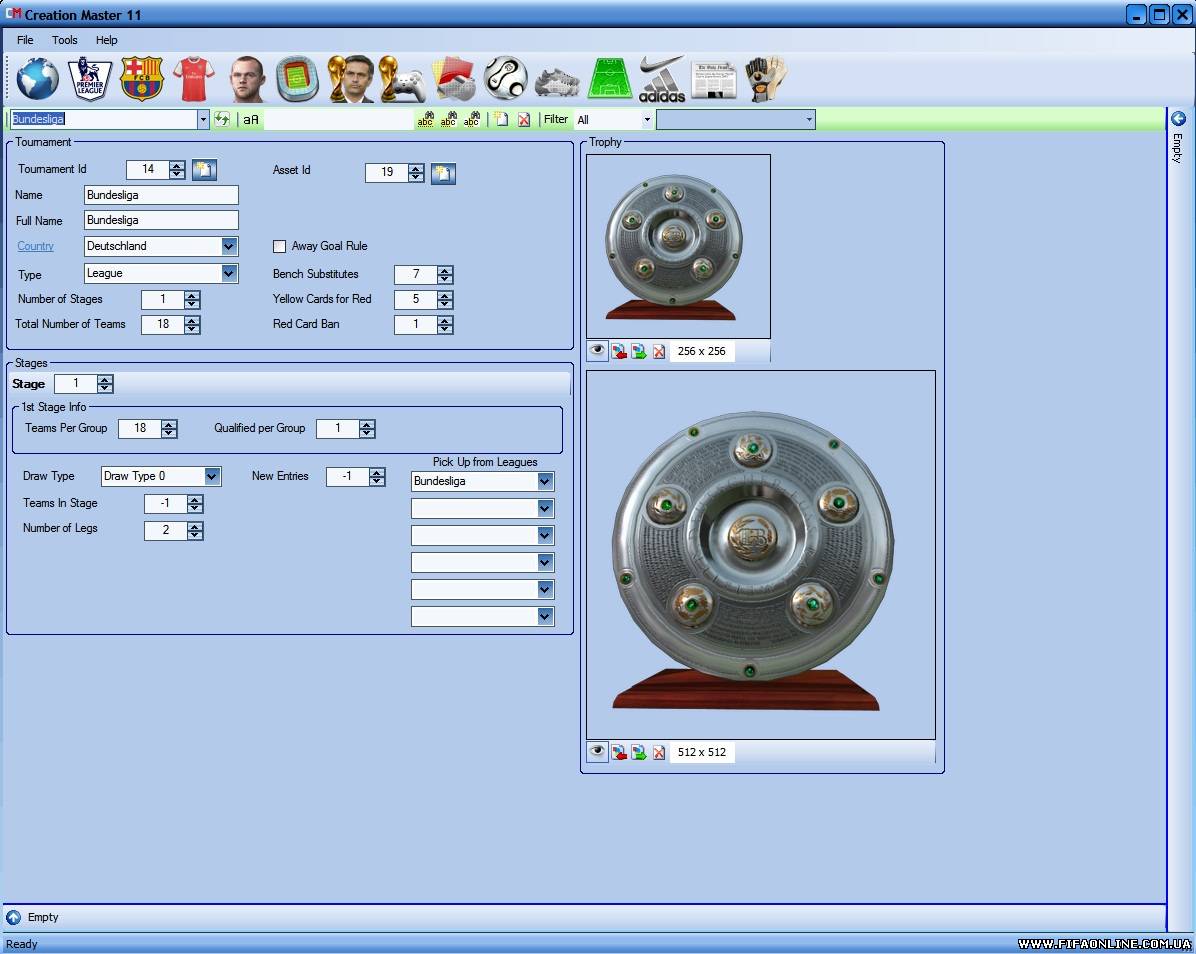Toggle the eye icon for 256 x 256 trophy
The image size is (1196, 954).
point(597,351)
